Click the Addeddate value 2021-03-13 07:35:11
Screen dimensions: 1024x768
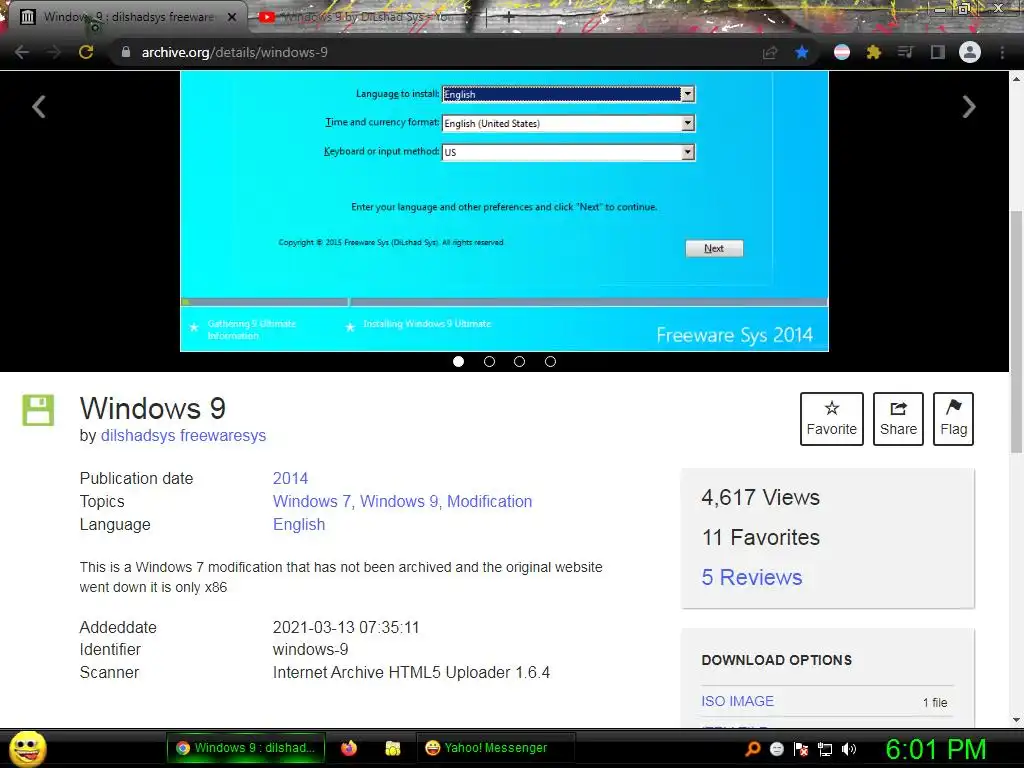click(x=345, y=628)
